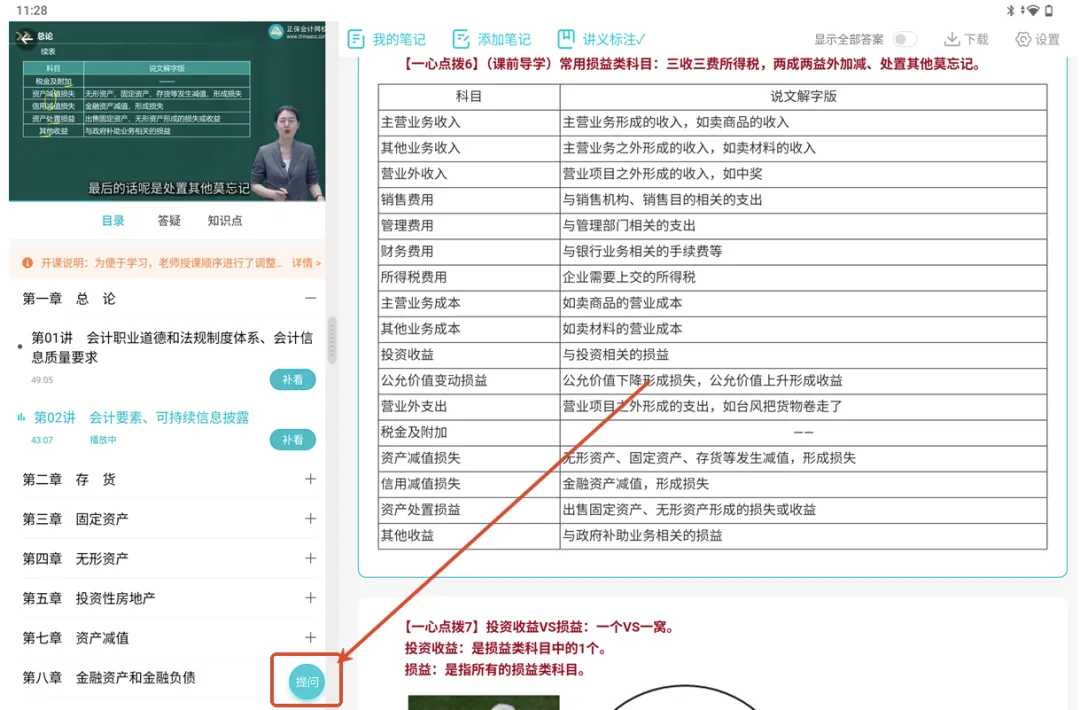The height and width of the screenshot is (710, 1080).
Task: Click 税金及附加 table cell
Action: [x=468, y=432]
